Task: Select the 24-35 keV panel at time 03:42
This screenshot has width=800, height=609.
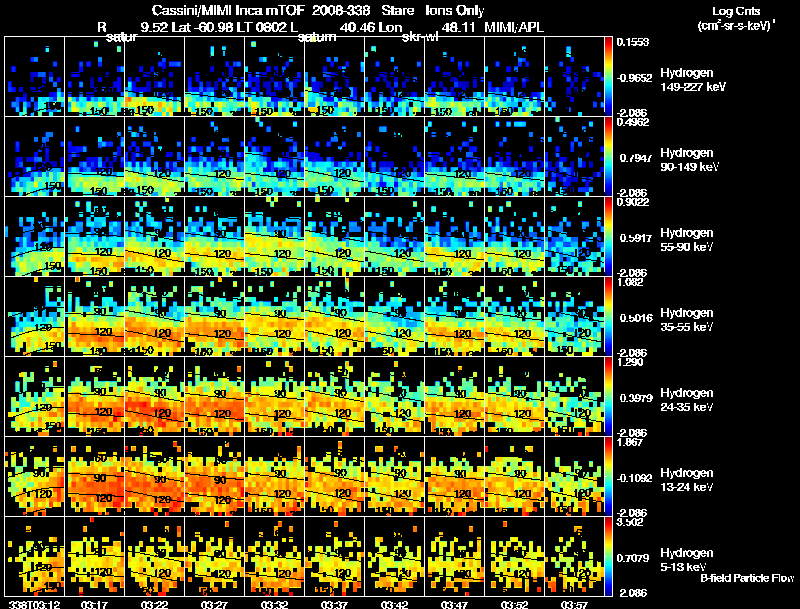Action: (x=394, y=396)
